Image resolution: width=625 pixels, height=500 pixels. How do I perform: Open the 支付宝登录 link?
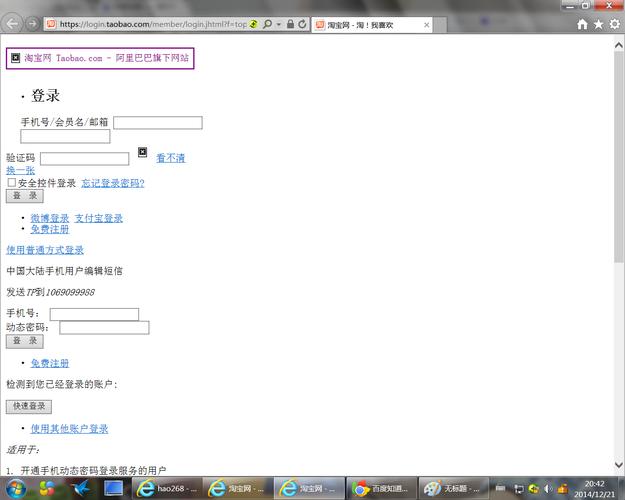click(99, 218)
